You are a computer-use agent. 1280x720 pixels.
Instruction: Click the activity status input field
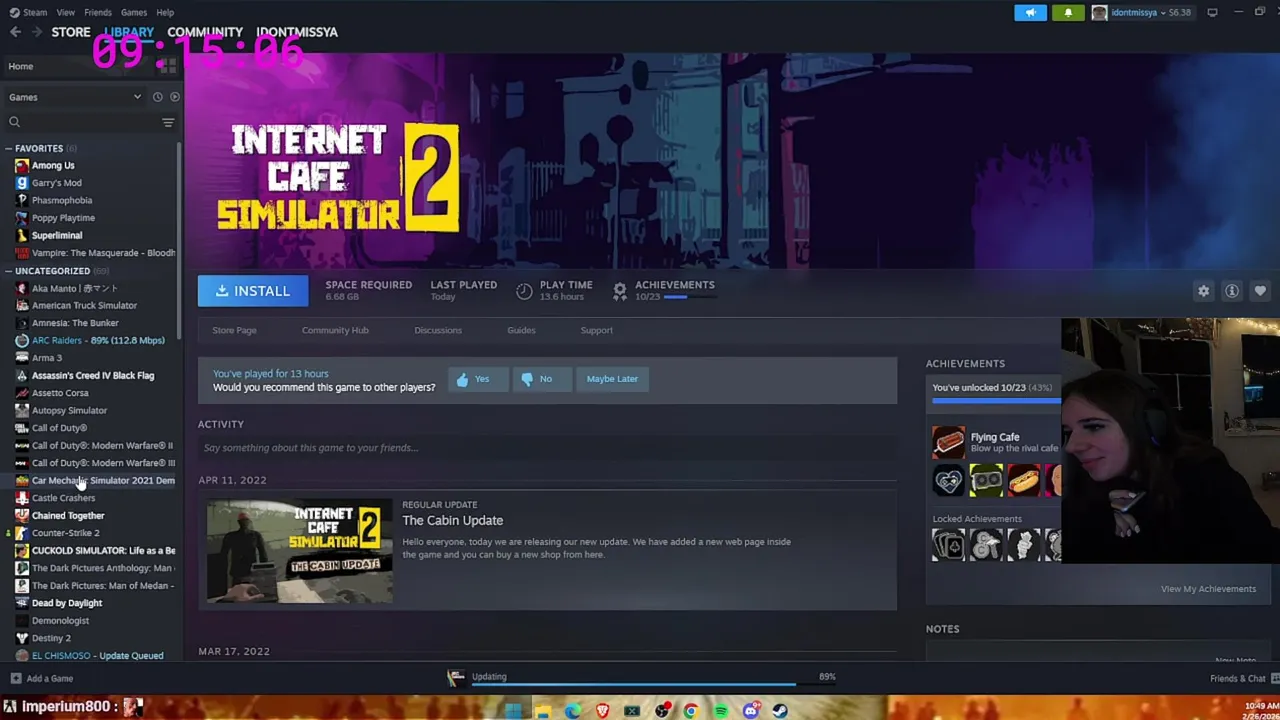pyautogui.click(x=547, y=448)
